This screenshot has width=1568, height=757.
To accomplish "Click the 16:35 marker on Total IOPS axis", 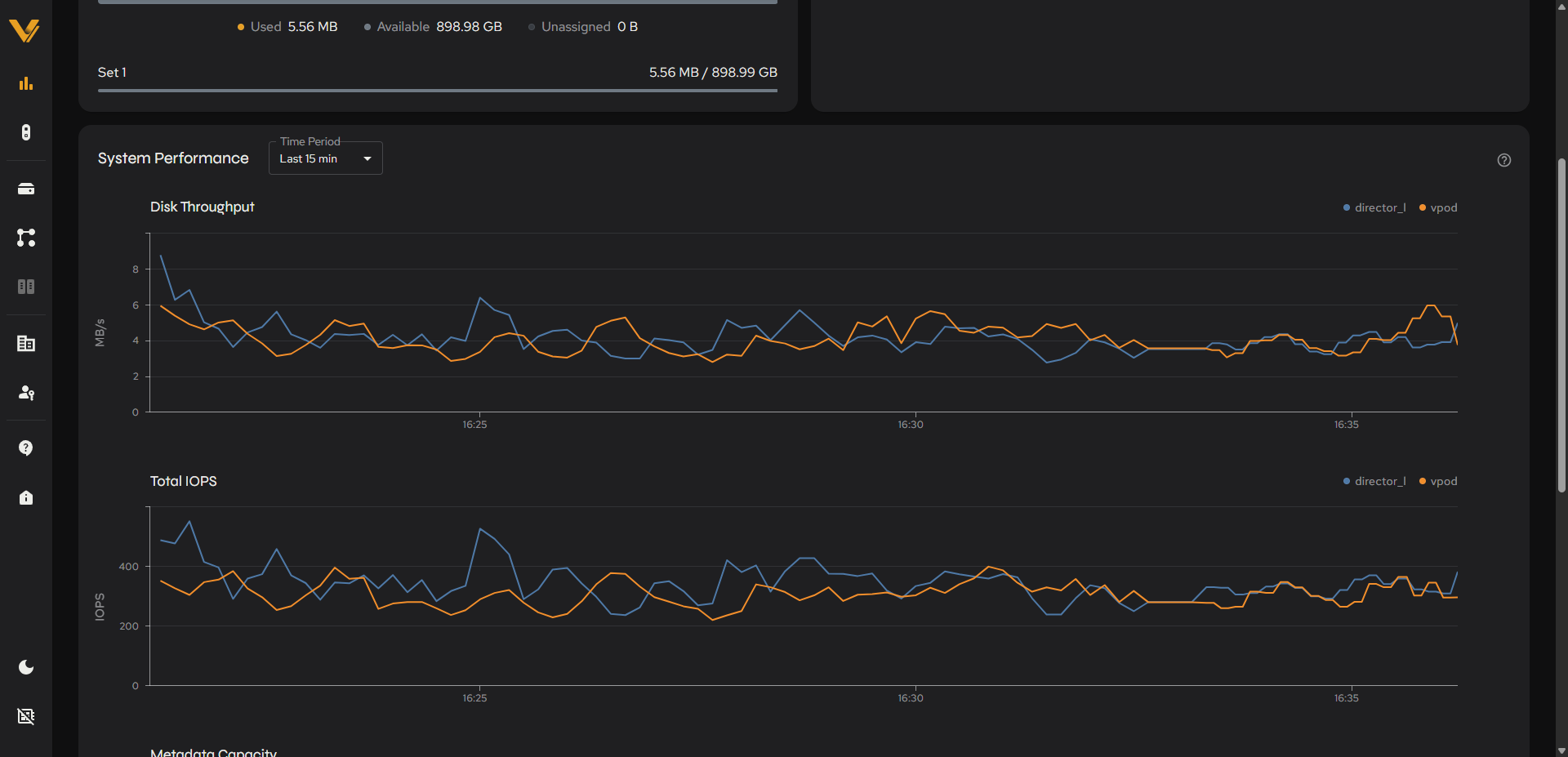I will click(x=1347, y=698).
